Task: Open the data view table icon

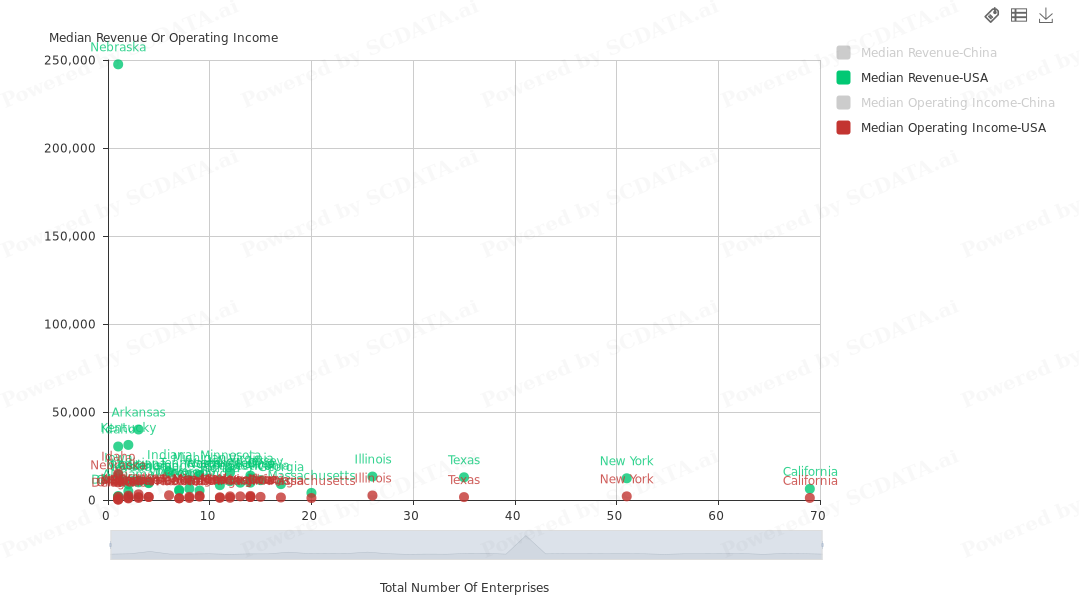Action: tap(1019, 15)
